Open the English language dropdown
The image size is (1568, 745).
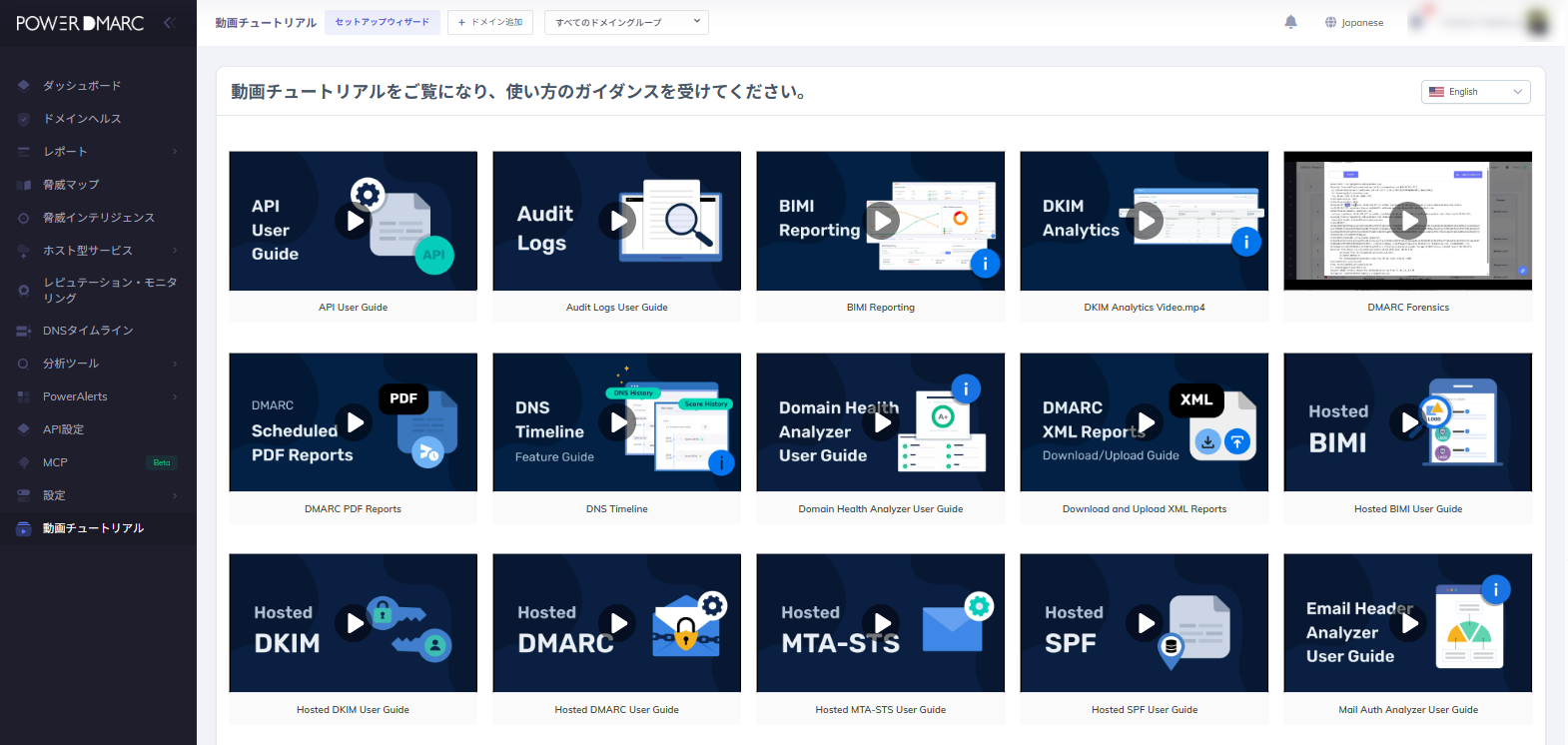[1475, 92]
